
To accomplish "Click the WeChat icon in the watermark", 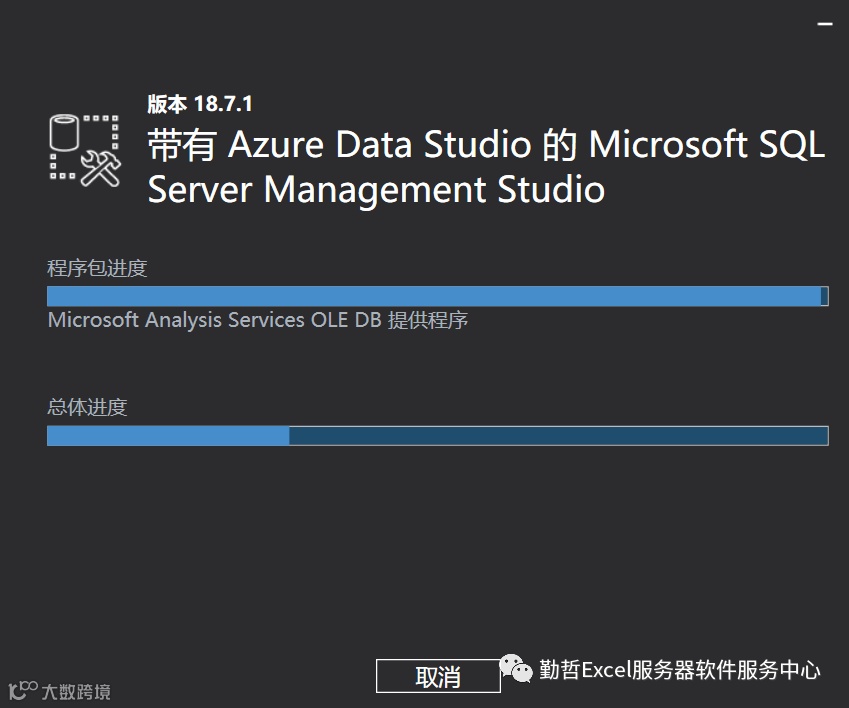I will (517, 669).
